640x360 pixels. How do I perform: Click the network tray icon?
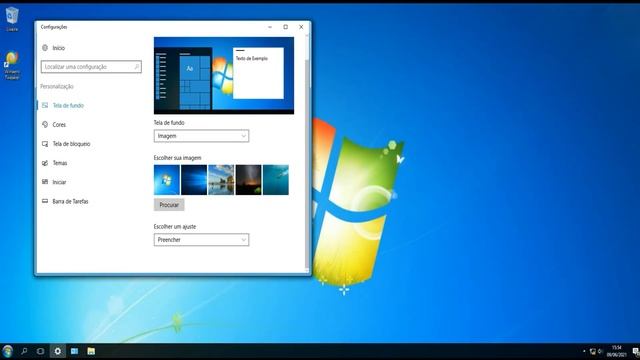pos(593,351)
